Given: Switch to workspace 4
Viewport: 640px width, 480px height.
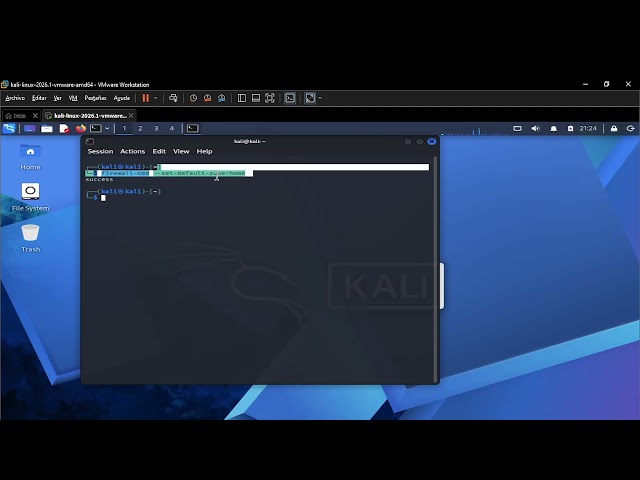Looking at the screenshot, I should (x=172, y=129).
